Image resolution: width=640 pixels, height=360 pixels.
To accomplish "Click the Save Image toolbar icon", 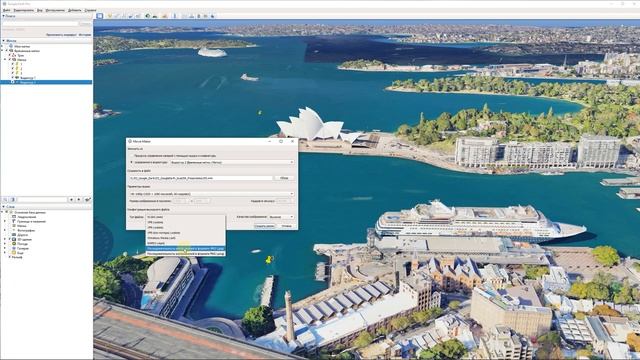I will coord(198,16).
